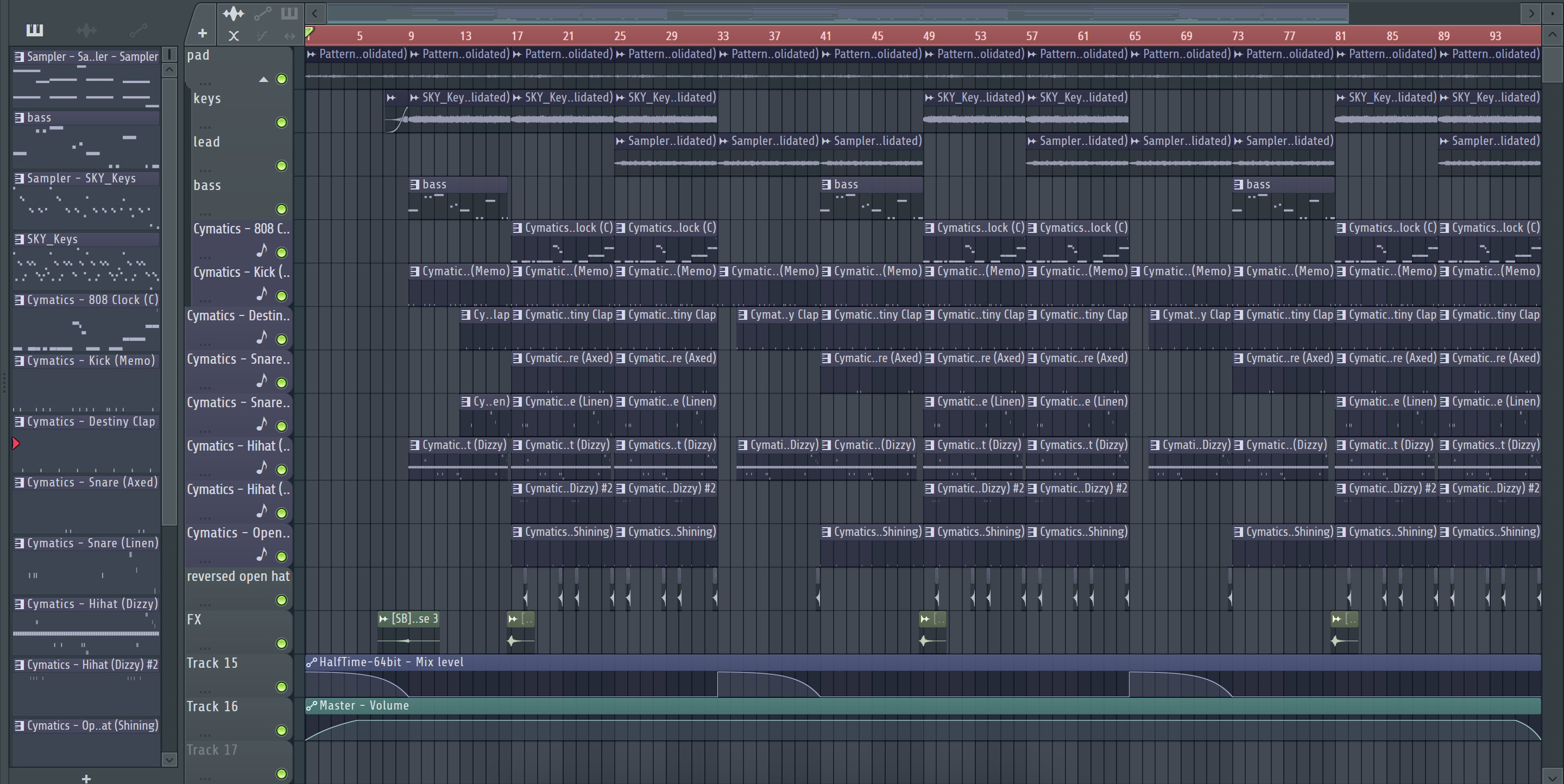Click the note icon on the Cymatics - Destin.. track

pyautogui.click(x=262, y=337)
